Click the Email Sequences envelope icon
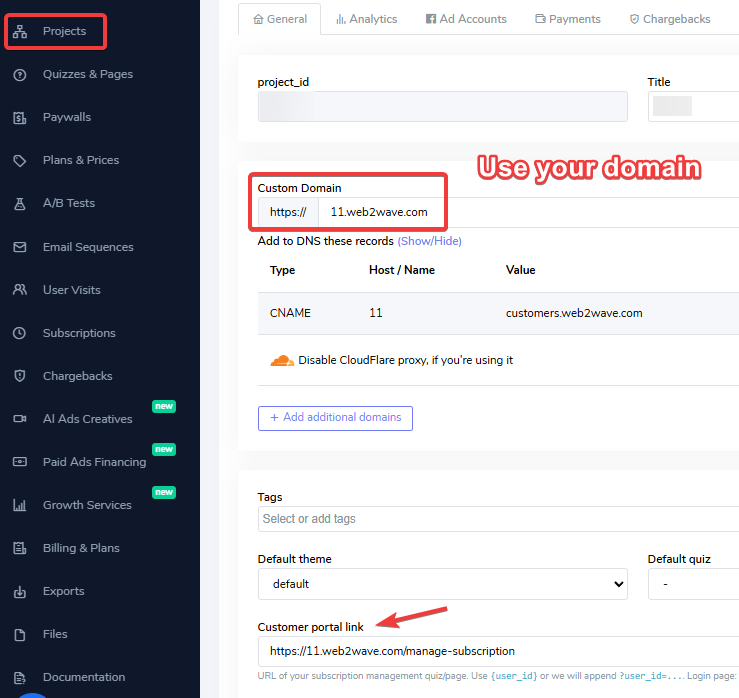The image size is (739, 698). [20, 247]
